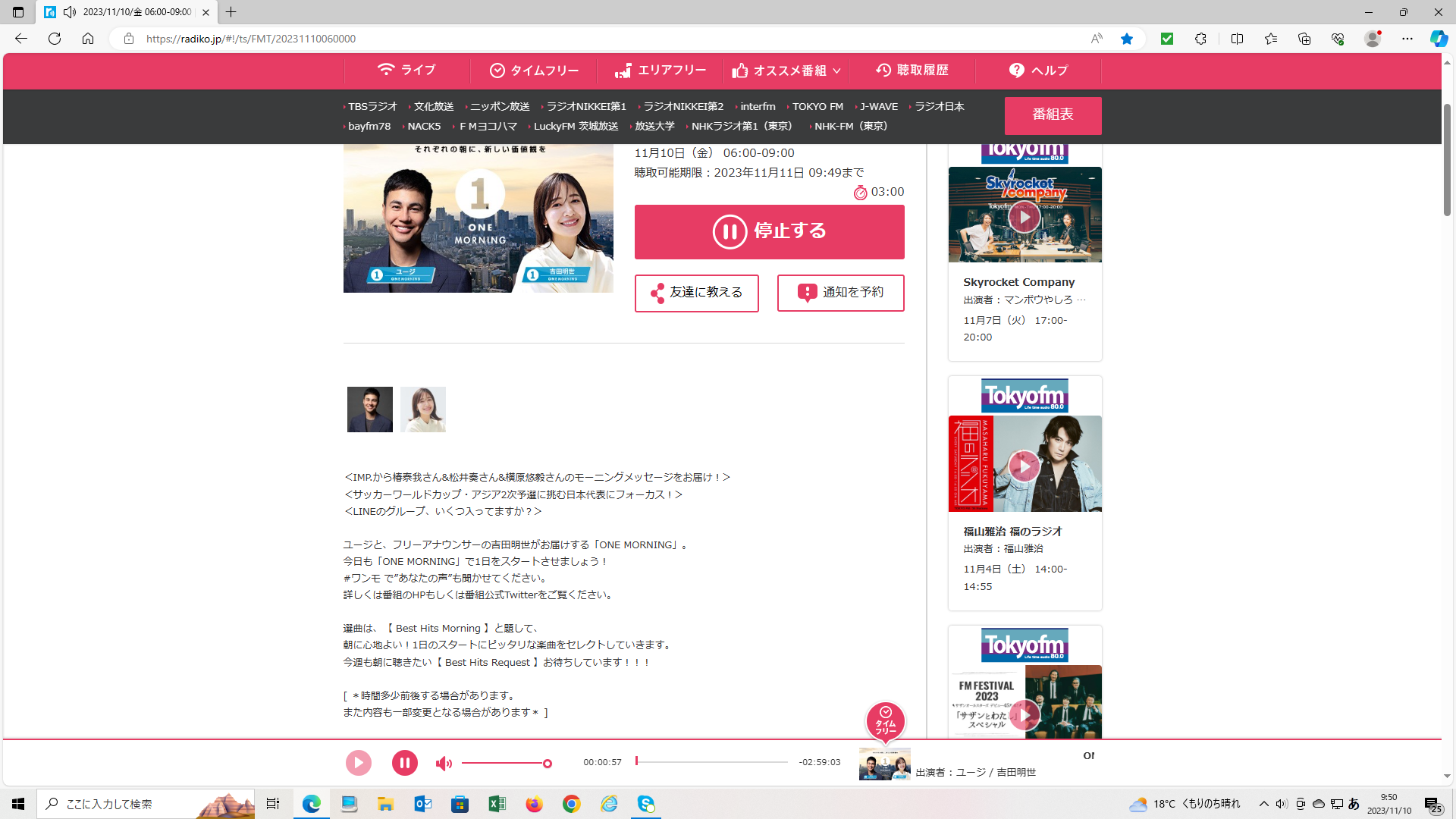Image resolution: width=1456 pixels, height=819 pixels.
Task: Open the browser extensions puzzle icon
Action: tap(1200, 39)
